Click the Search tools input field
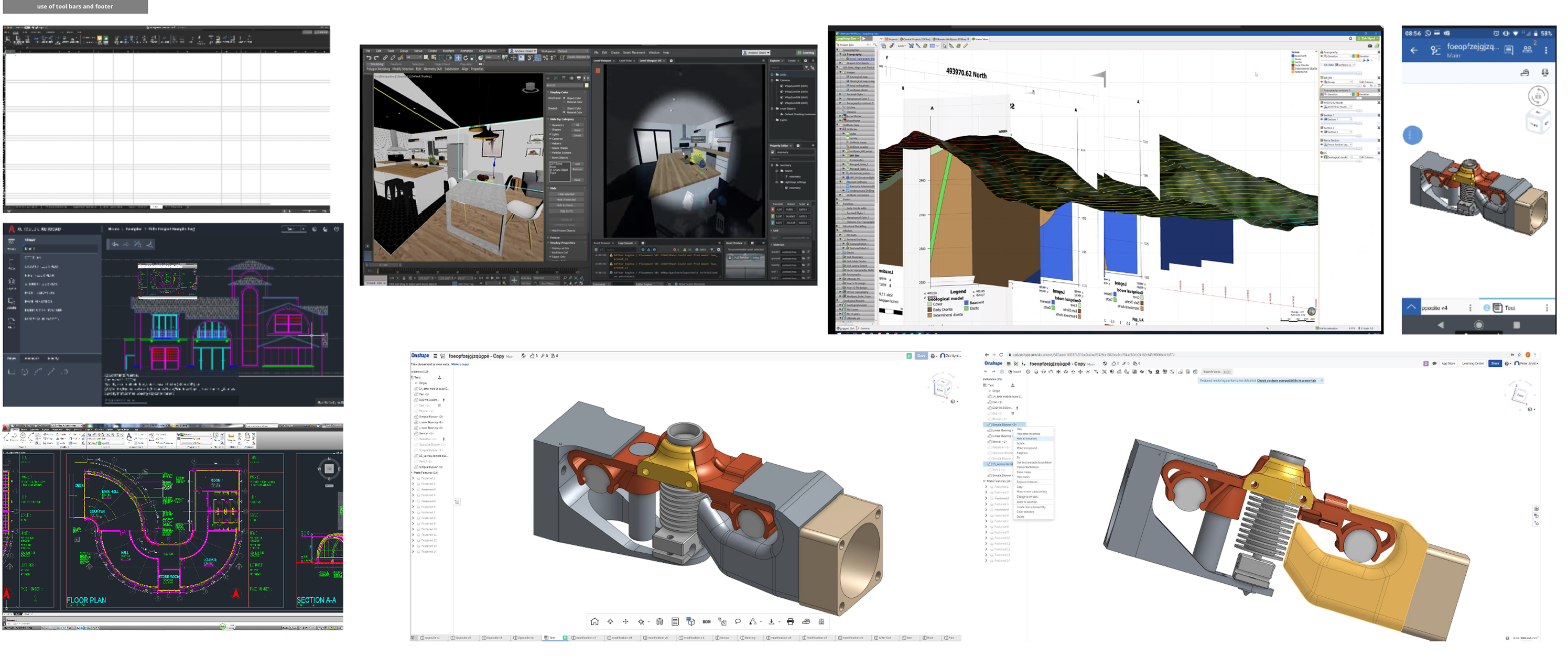This screenshot has width=1568, height=668. pos(1217,373)
